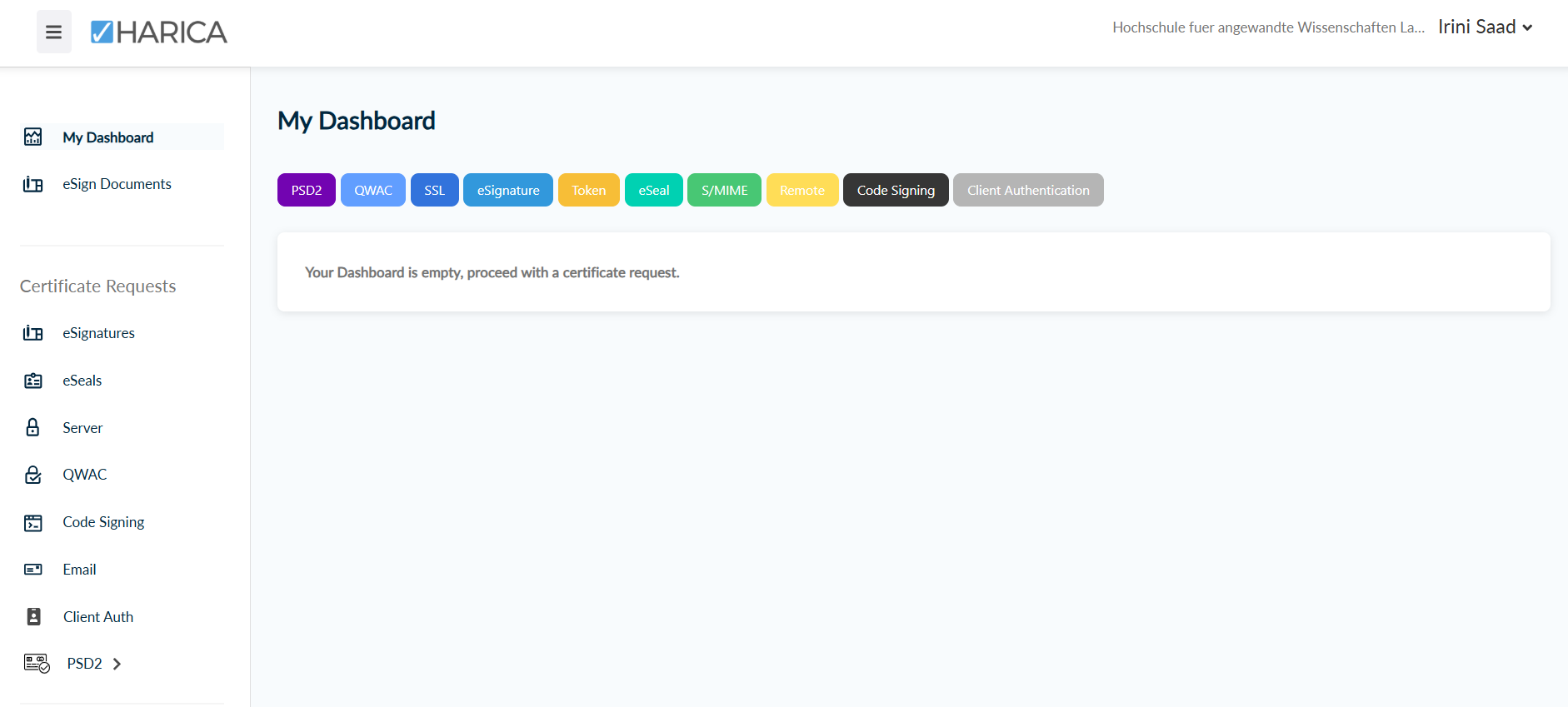This screenshot has height=707, width=1568.
Task: Click the PSD2 certificate icon
Action: (37, 664)
